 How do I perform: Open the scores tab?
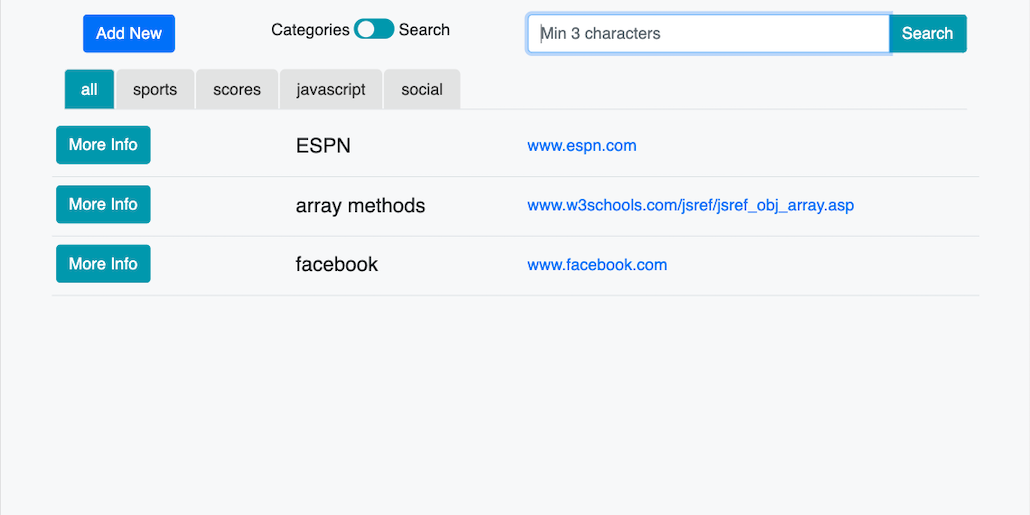click(237, 90)
